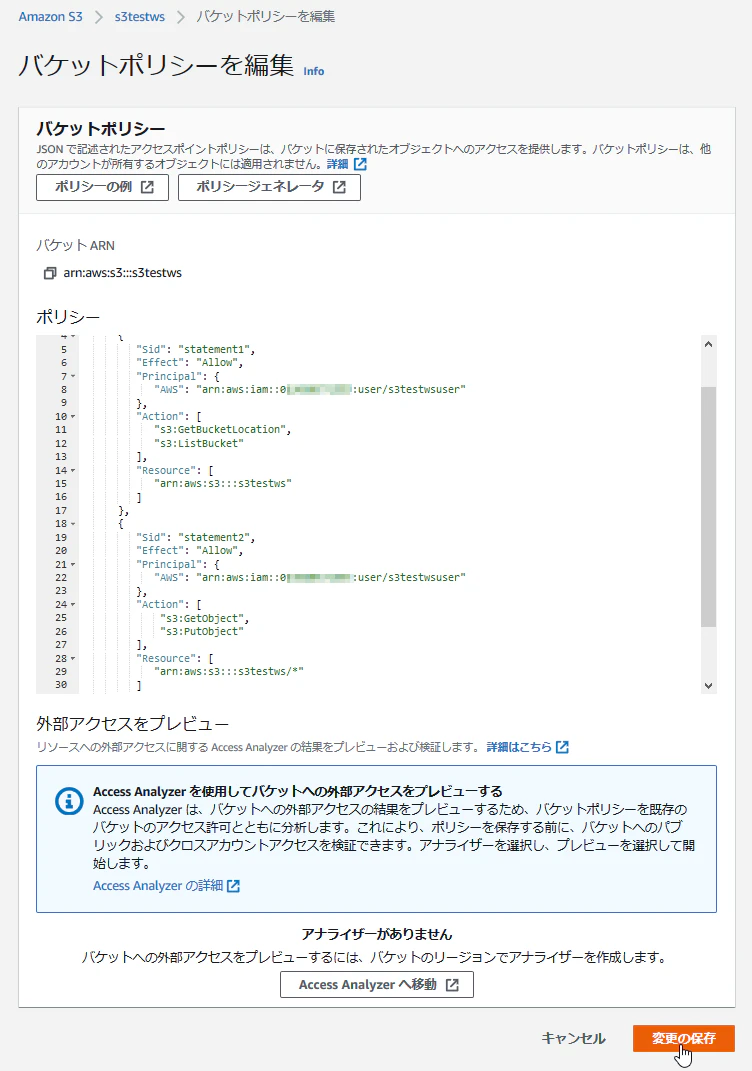This screenshot has width=752, height=1071.
Task: Click the Info link beside the page title
Action: point(314,71)
